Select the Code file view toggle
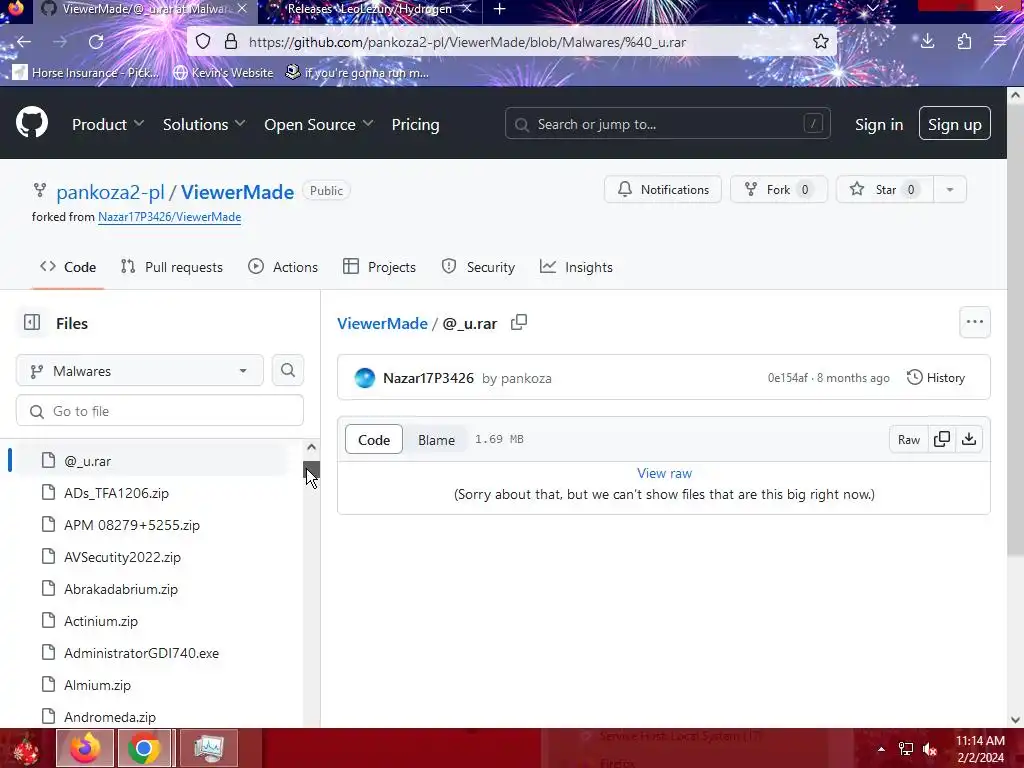 [374, 440]
